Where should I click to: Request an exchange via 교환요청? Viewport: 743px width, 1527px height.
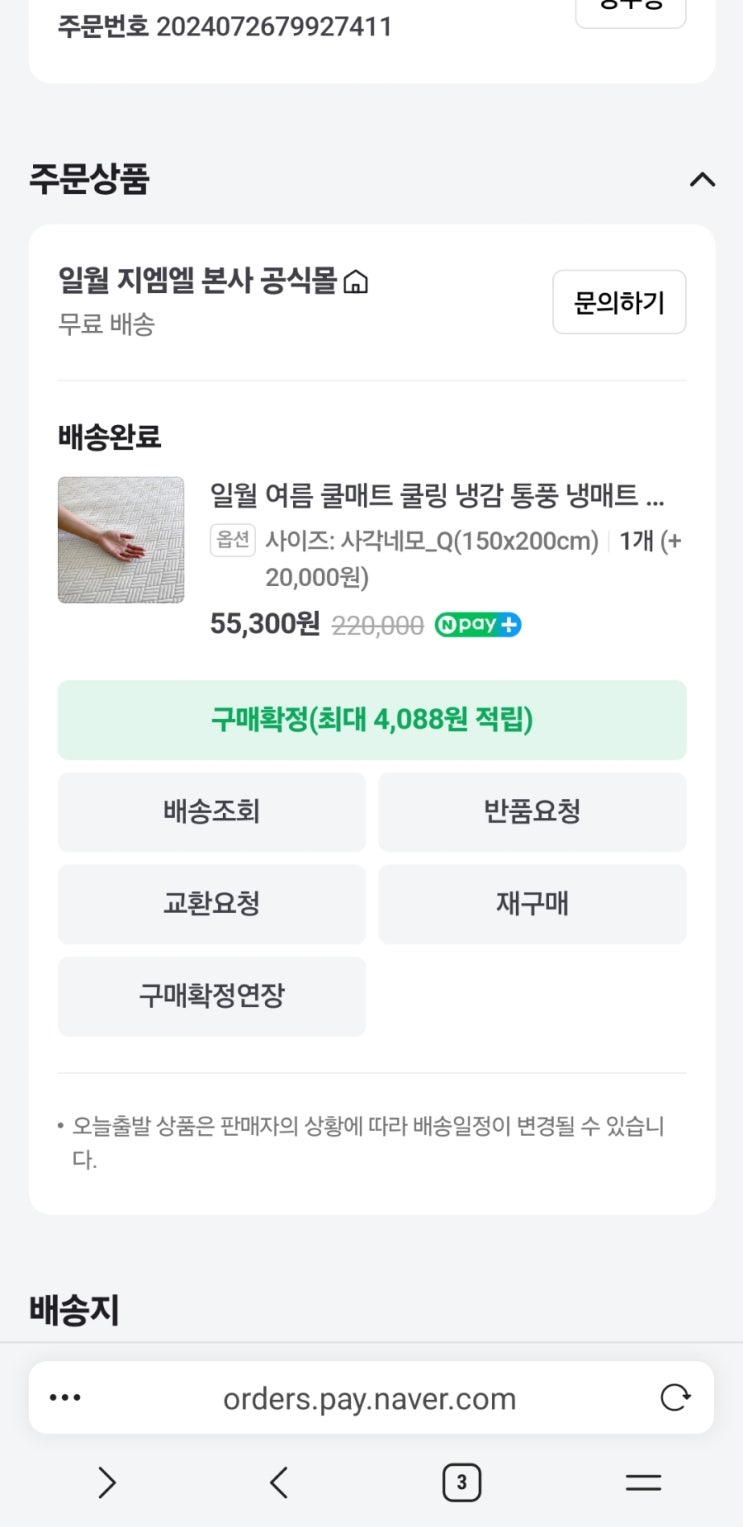point(212,904)
